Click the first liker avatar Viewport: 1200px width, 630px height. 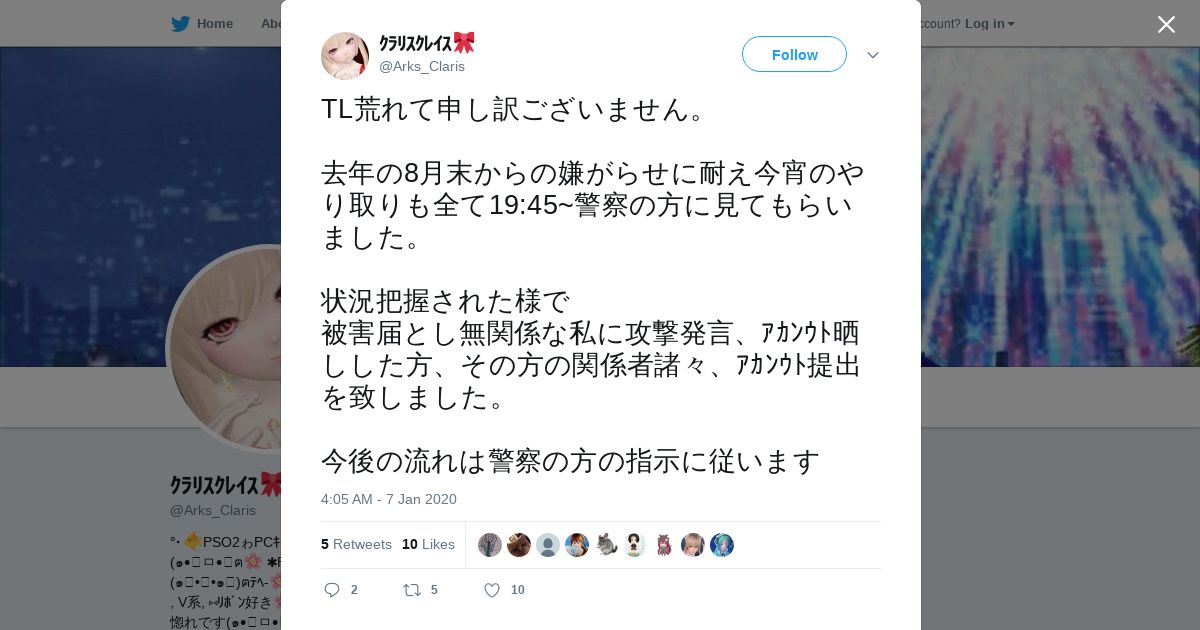click(490, 545)
